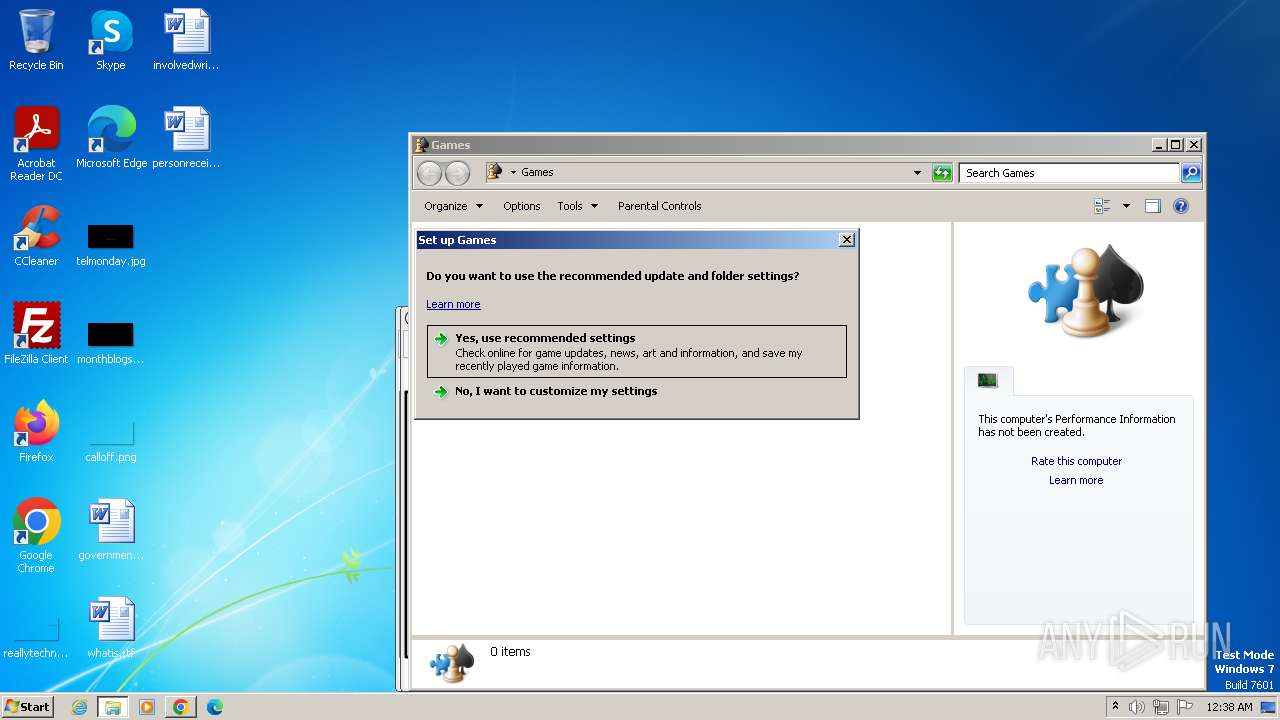
Task: Click Options in the Games toolbar
Action: click(x=521, y=206)
